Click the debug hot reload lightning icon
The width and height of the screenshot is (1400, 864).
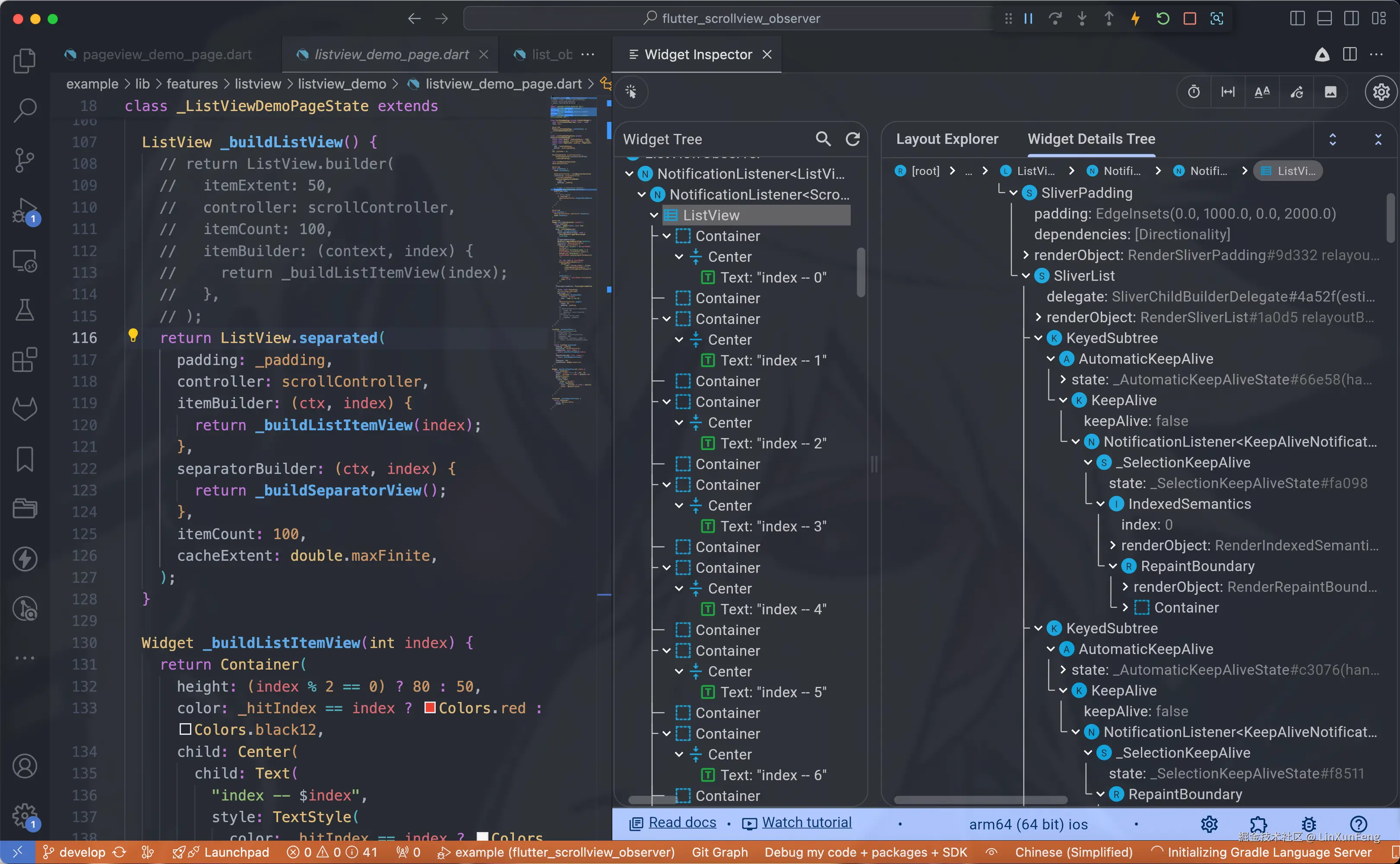pos(1136,18)
